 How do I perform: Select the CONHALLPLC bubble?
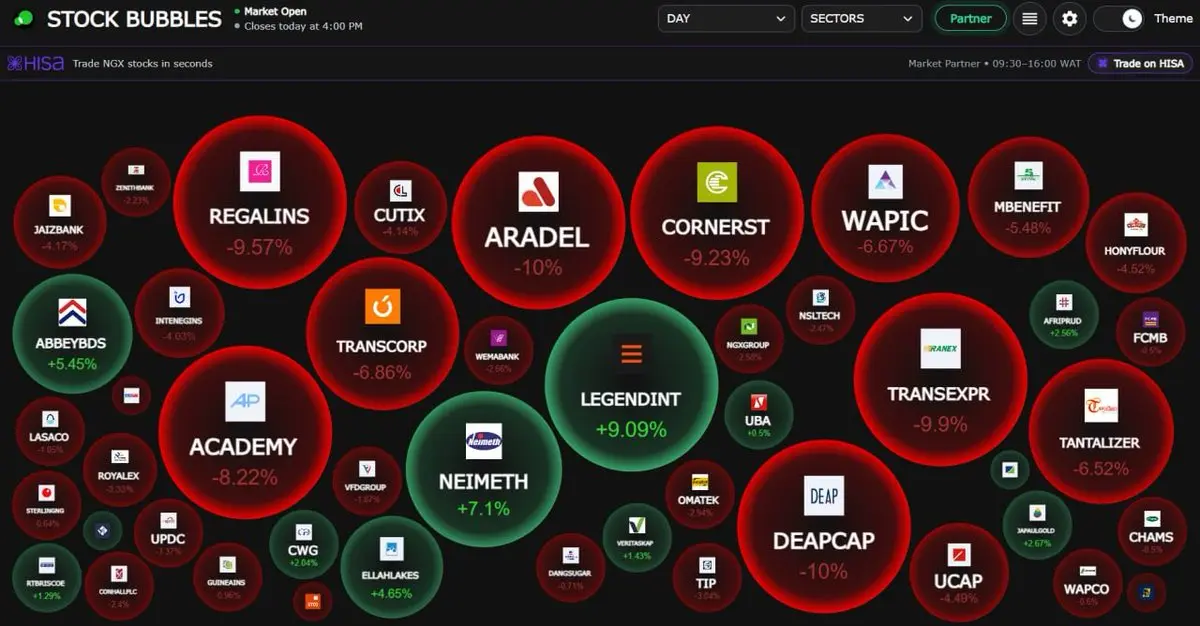(119, 587)
